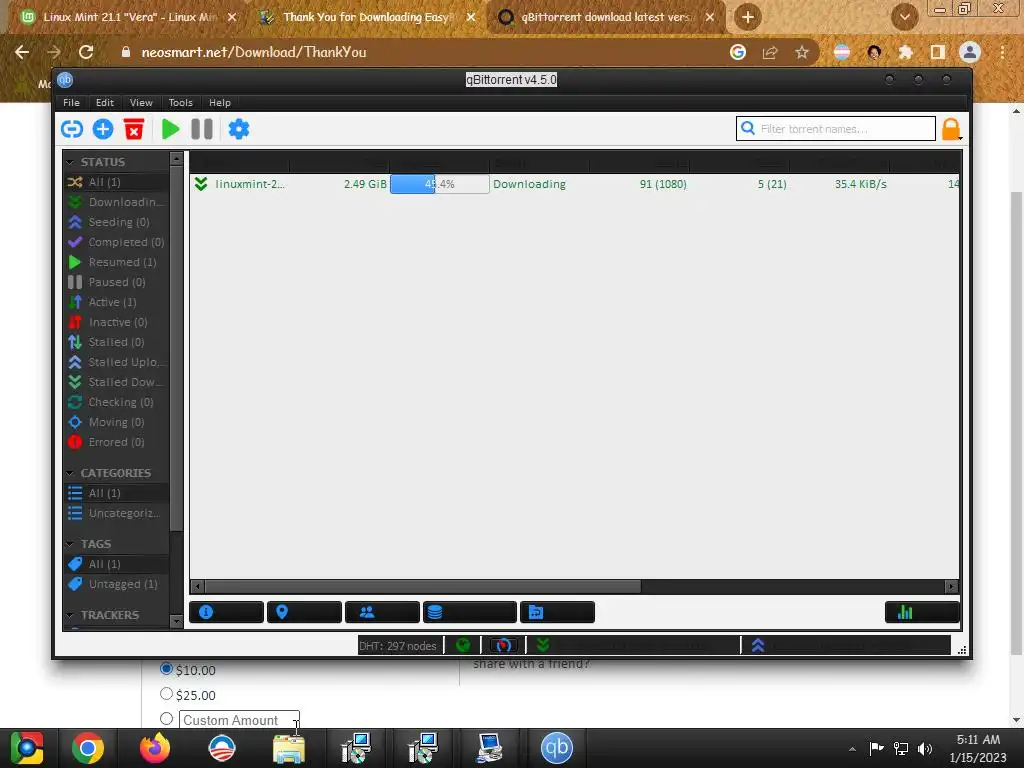This screenshot has width=1024, height=768.
Task: Open a new Chrome tab
Action: coord(748,17)
